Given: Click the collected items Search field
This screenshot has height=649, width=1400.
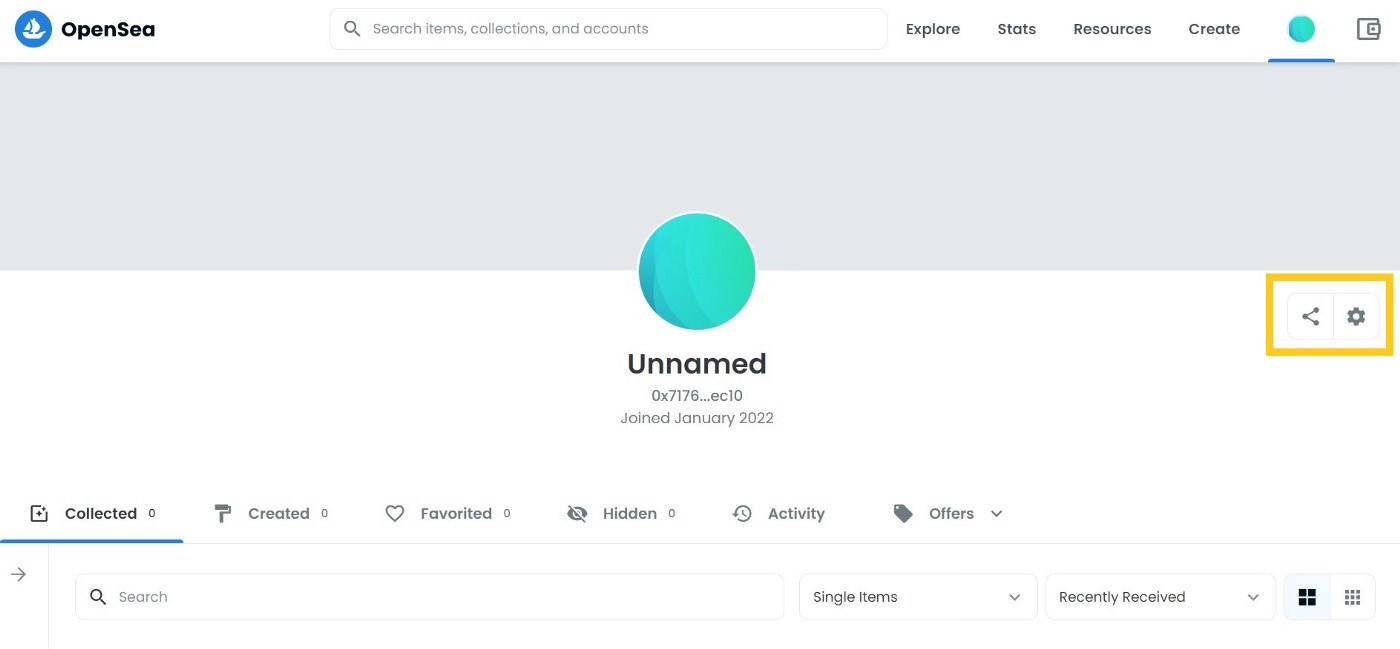Looking at the screenshot, I should tap(429, 597).
